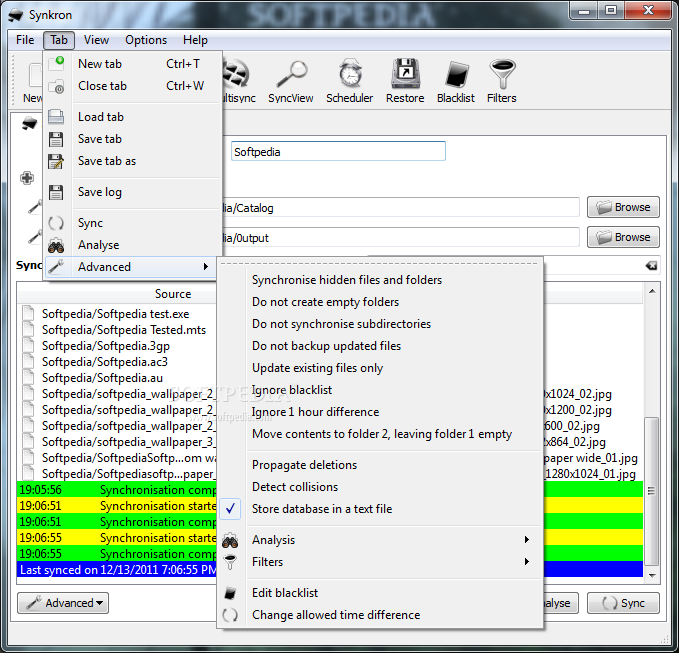Click the Sync button at bottom right
This screenshot has height=653, width=679.
click(623, 603)
